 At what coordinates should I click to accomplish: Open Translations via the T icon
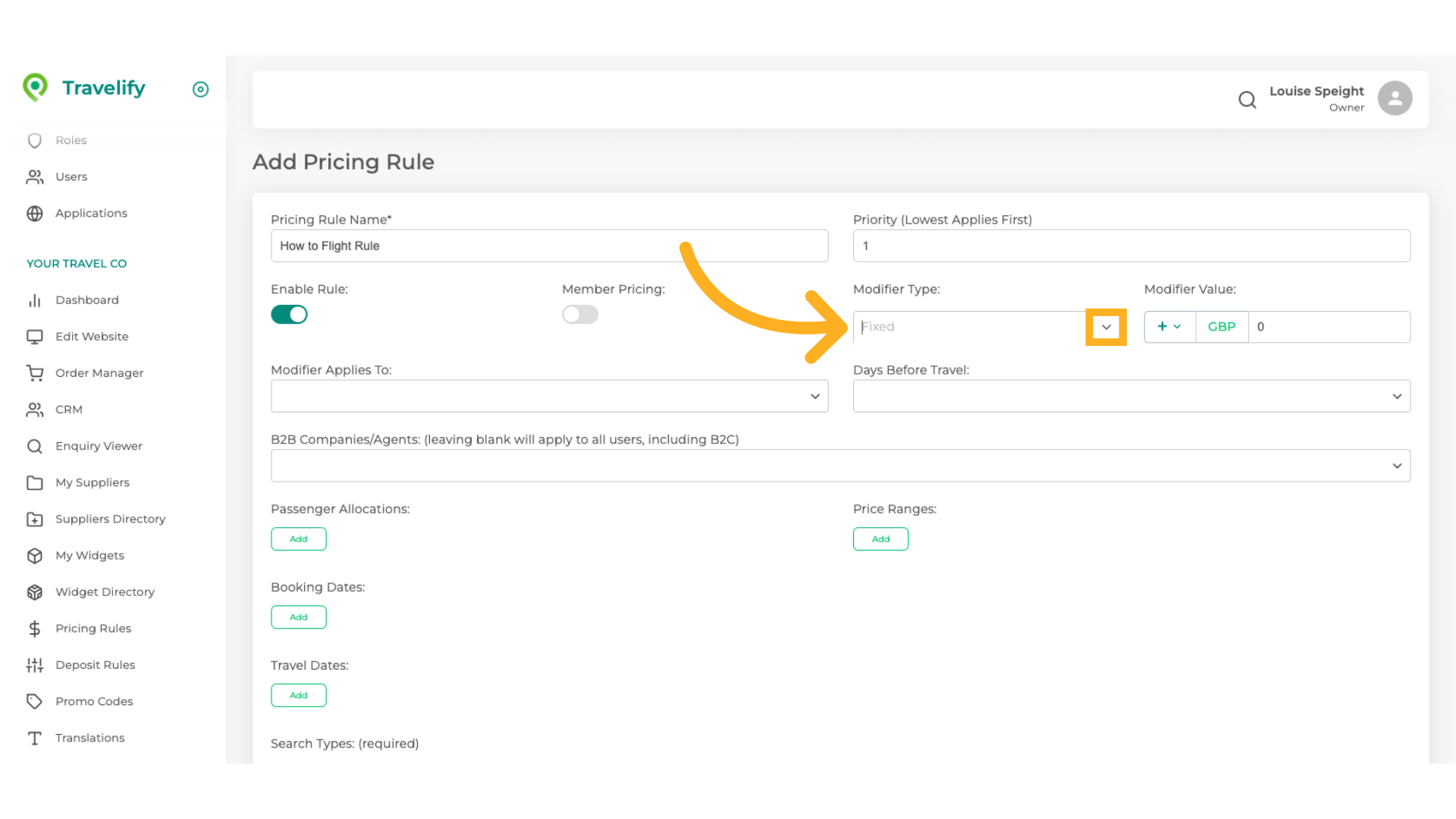[35, 737]
